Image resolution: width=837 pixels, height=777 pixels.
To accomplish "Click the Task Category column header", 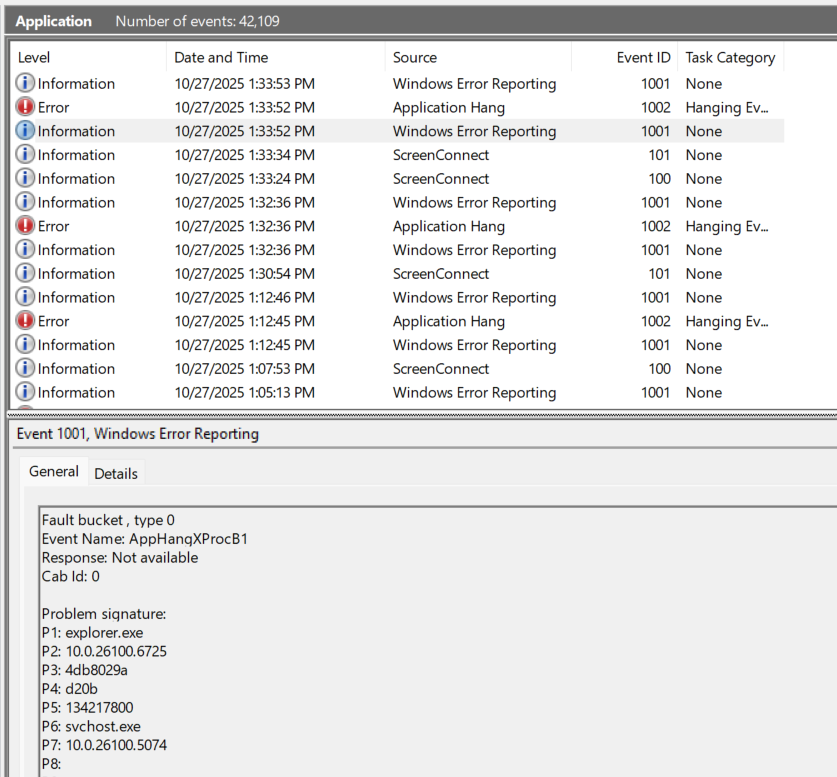I will click(x=730, y=57).
